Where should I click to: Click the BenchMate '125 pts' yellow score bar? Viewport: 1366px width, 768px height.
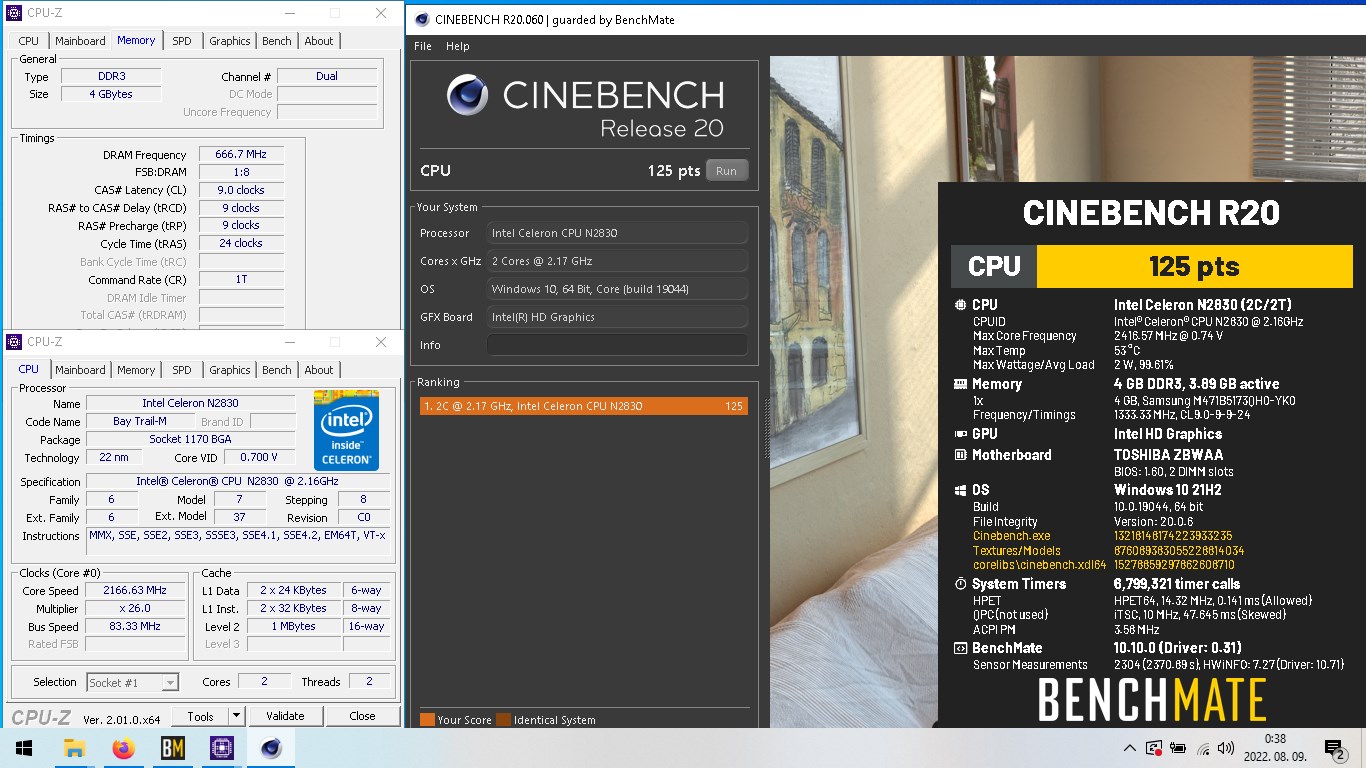click(x=1194, y=266)
